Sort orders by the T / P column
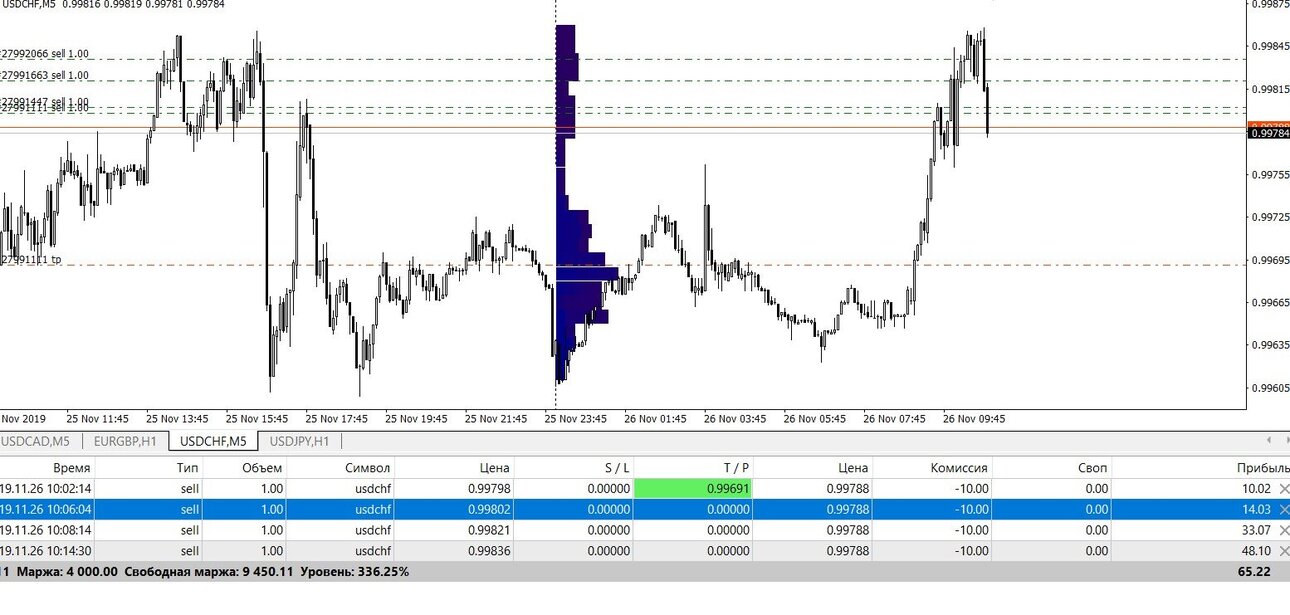The image size is (1290, 615). coord(736,468)
